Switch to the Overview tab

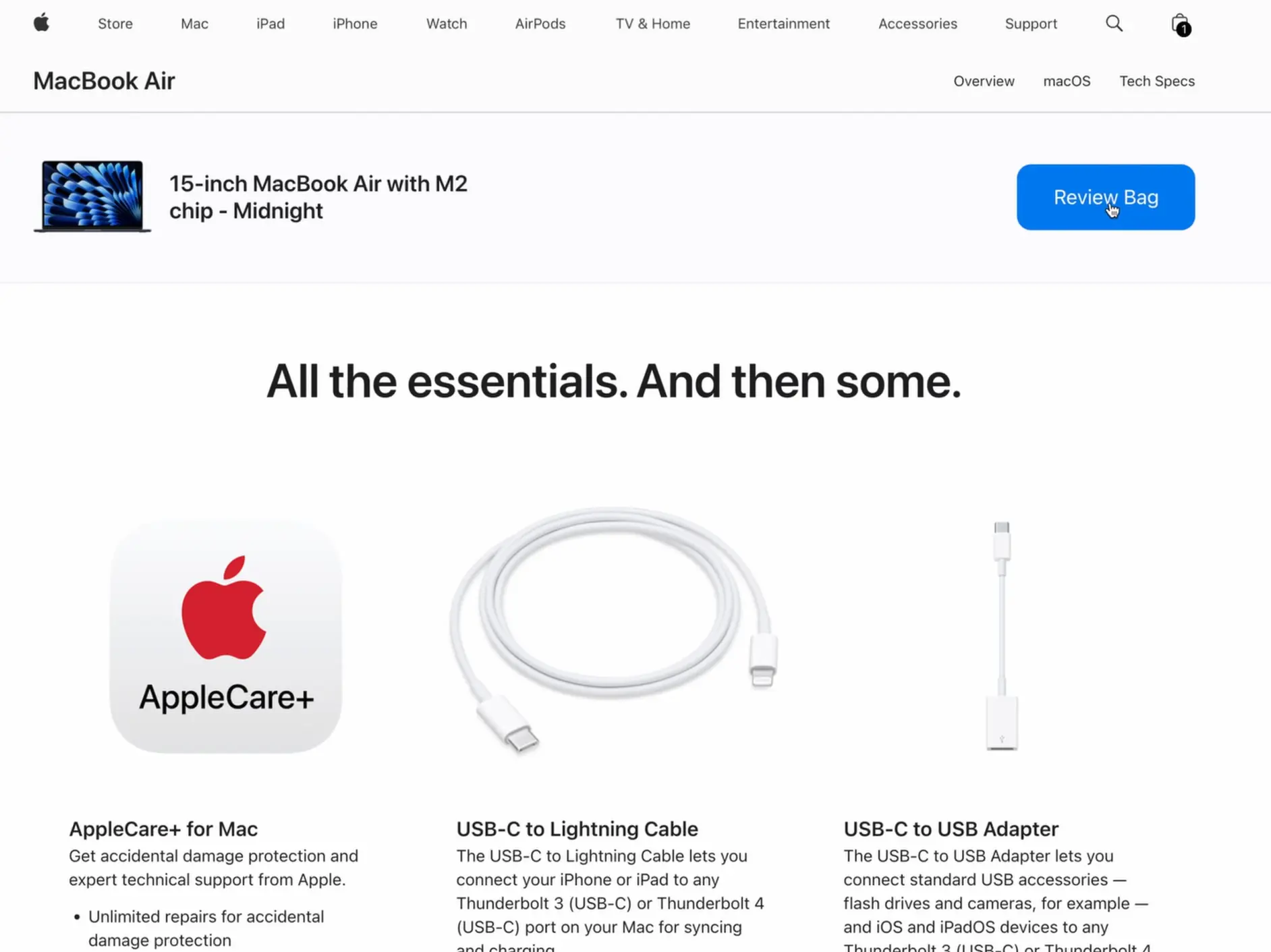(984, 81)
